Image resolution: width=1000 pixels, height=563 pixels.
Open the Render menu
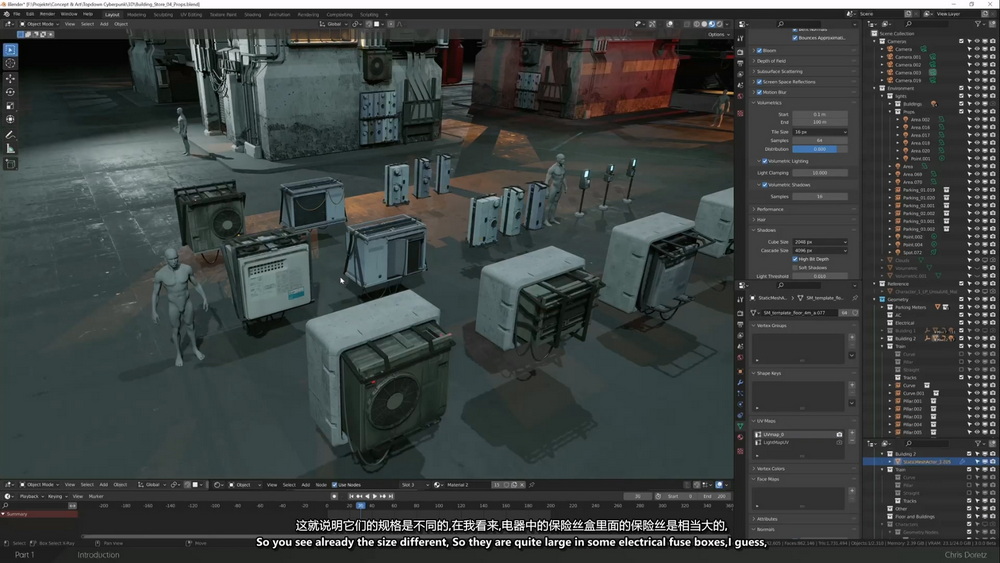pyautogui.click(x=47, y=14)
